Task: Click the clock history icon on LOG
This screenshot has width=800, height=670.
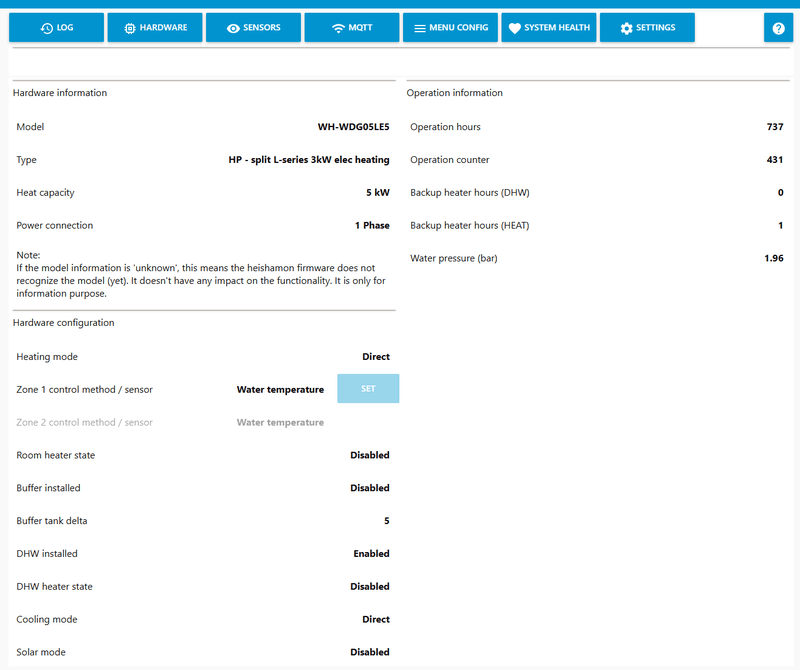Action: pos(46,28)
